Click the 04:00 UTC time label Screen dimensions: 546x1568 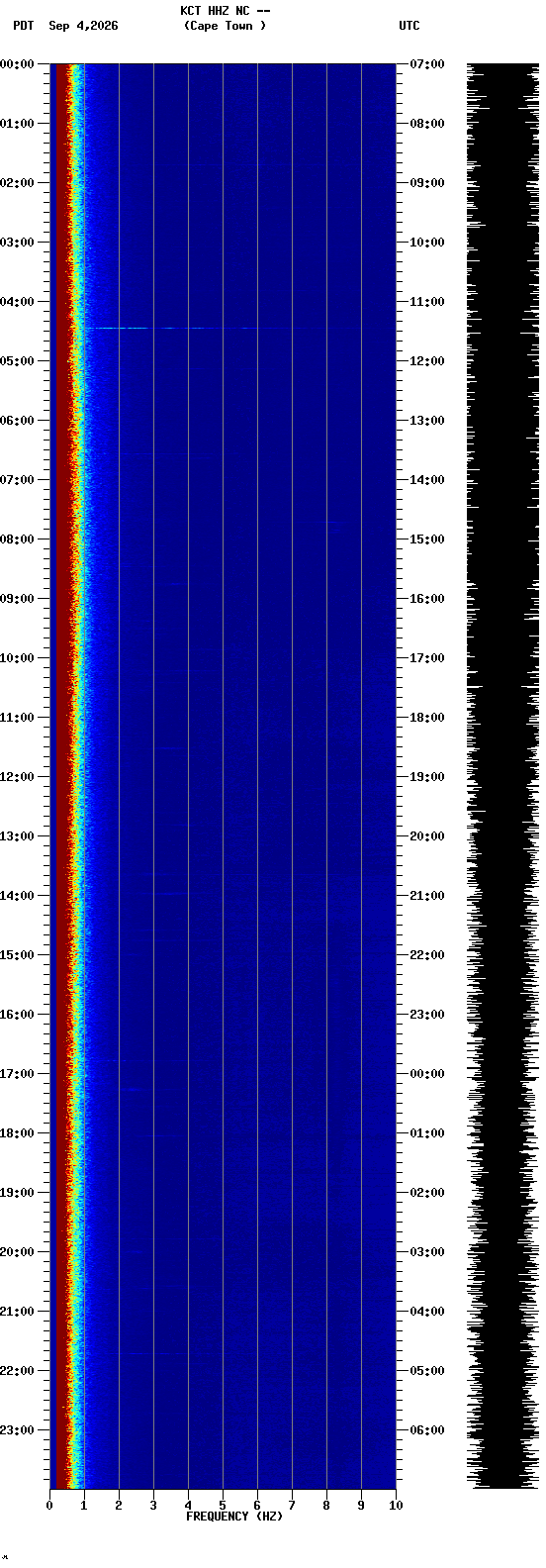pos(427,1312)
